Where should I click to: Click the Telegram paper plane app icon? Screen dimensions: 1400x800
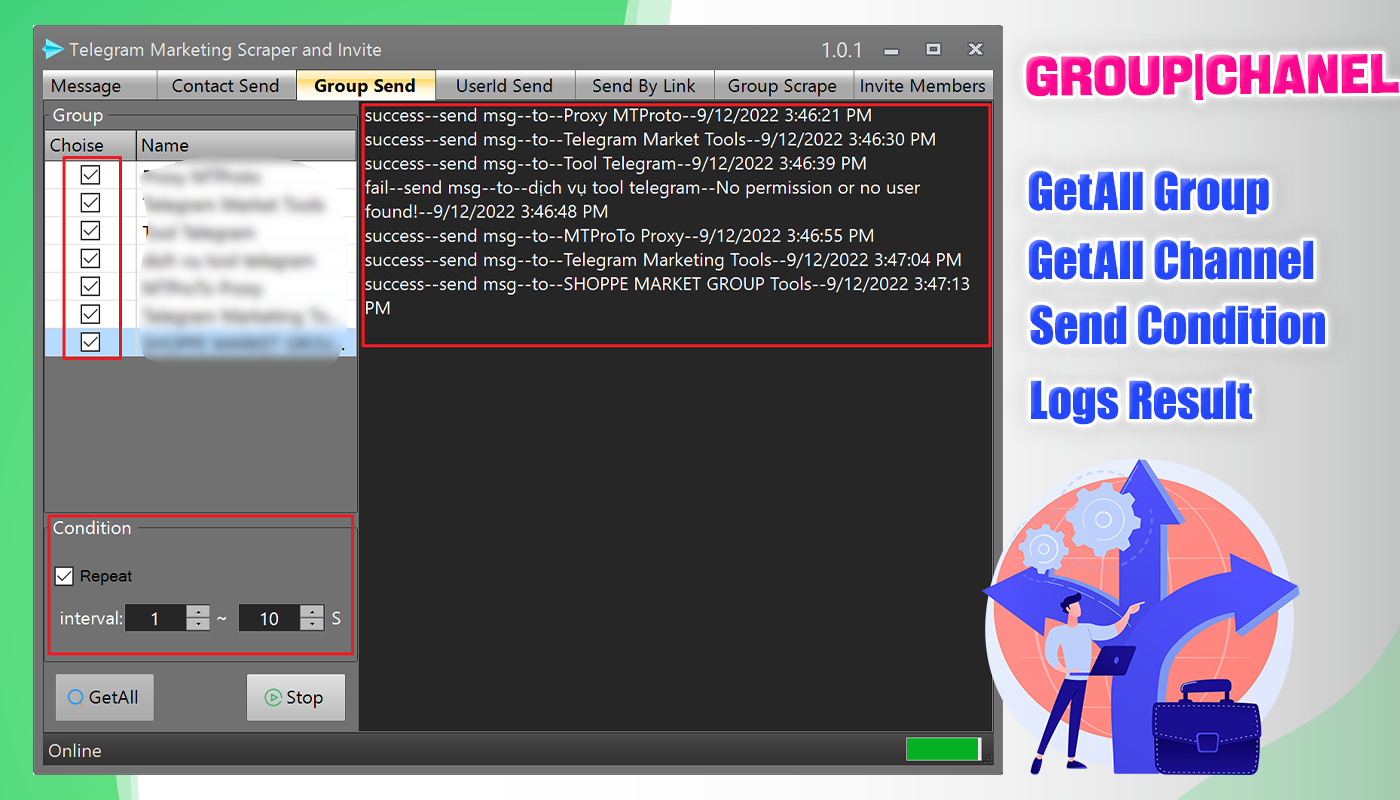53,49
